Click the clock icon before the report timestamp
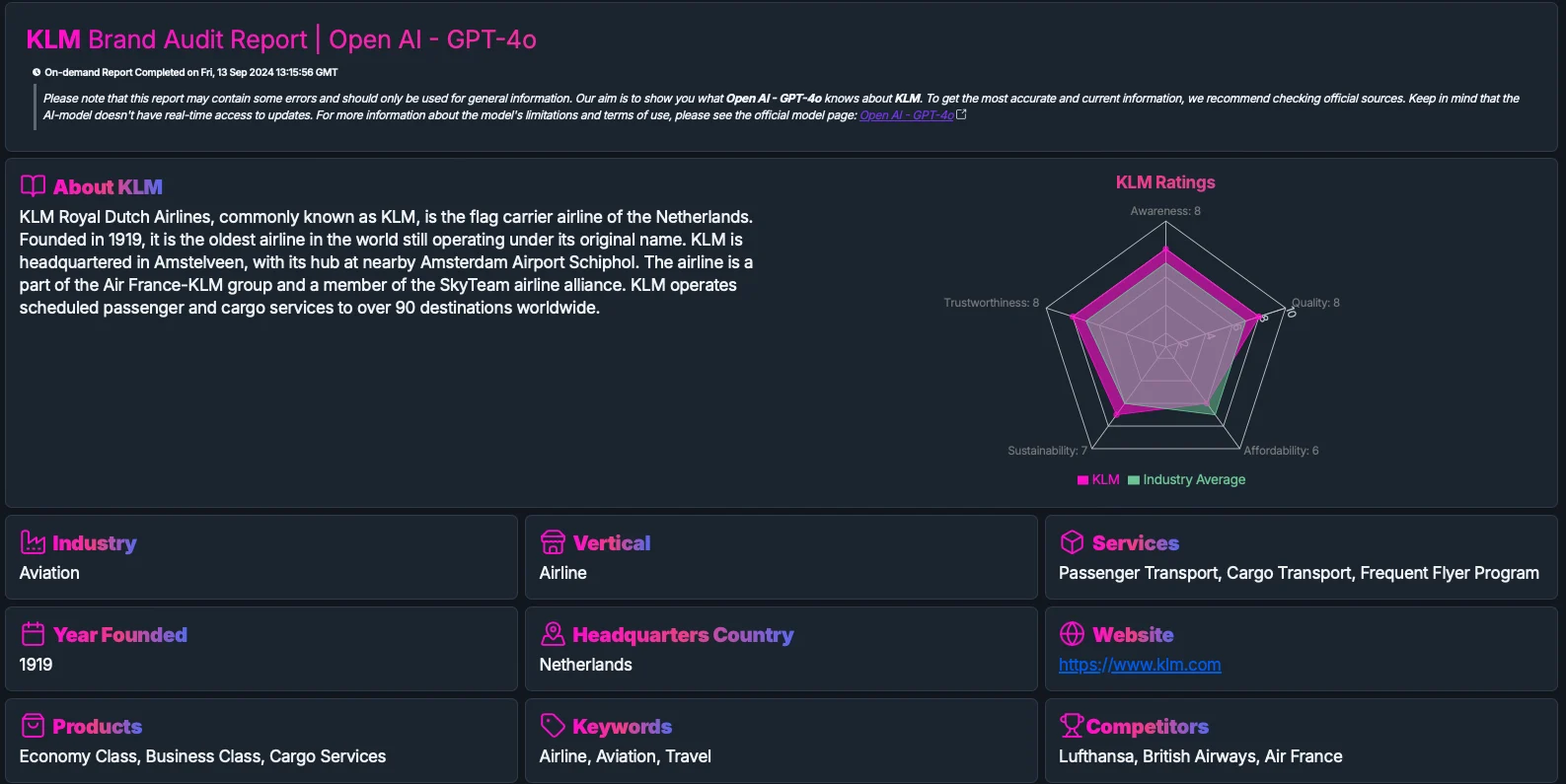Viewport: 1566px width, 784px height. [35, 71]
